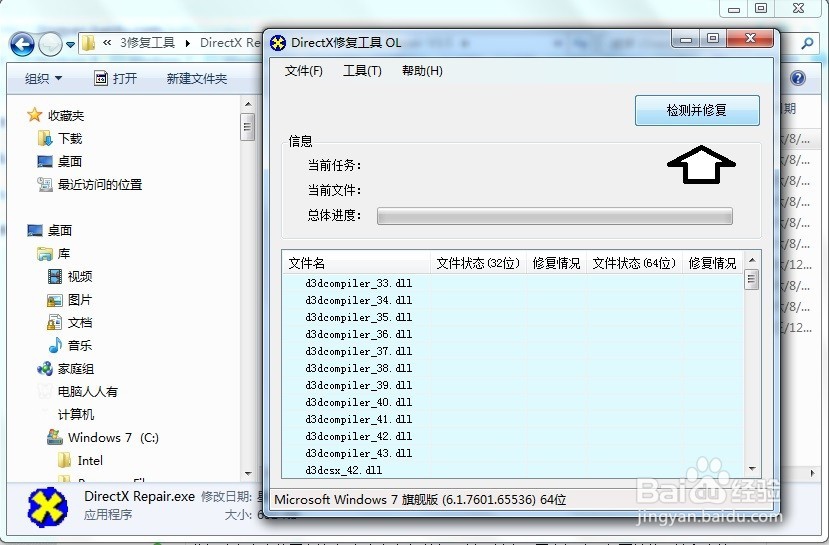The width and height of the screenshot is (829, 545).
Task: Click file list scrollbar down arrow
Action: [x=752, y=469]
